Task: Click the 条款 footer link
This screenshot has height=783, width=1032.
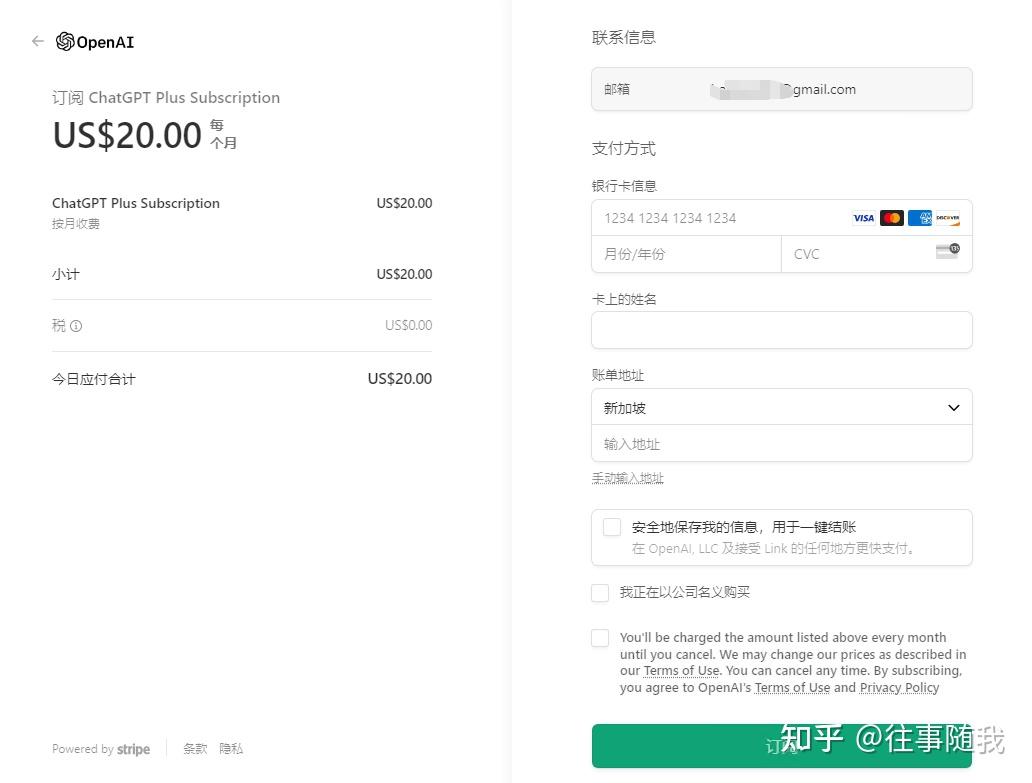Action: [x=195, y=748]
